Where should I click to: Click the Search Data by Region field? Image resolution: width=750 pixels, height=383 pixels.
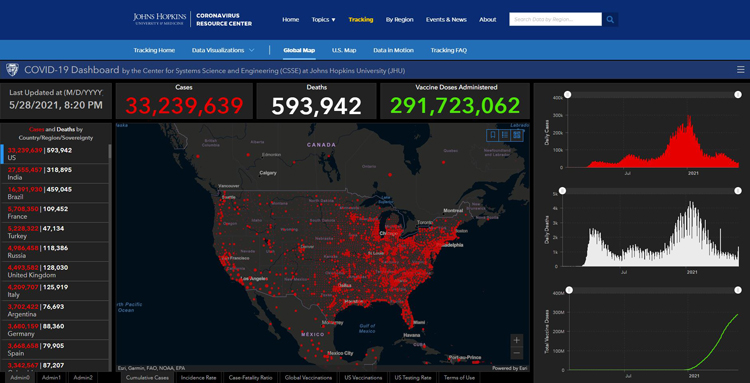pyautogui.click(x=555, y=20)
